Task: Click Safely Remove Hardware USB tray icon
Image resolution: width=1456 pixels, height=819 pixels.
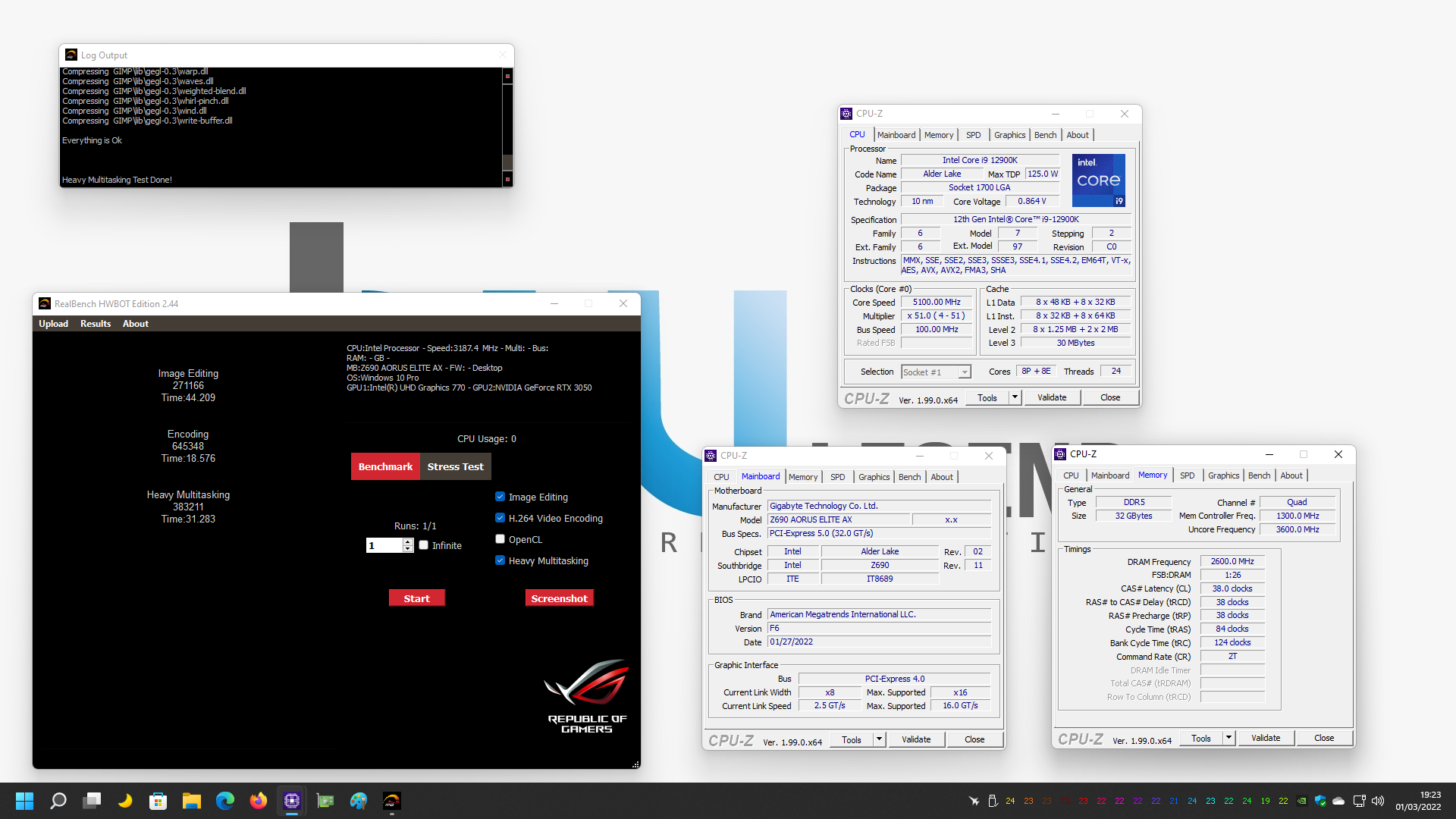Action: point(993,801)
